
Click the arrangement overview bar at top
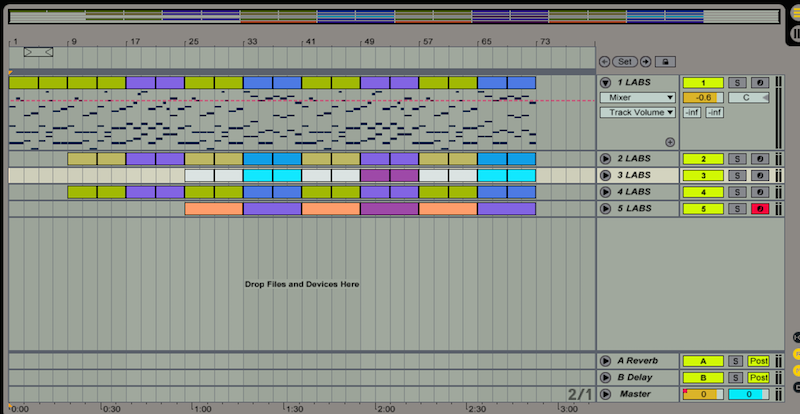point(394,16)
